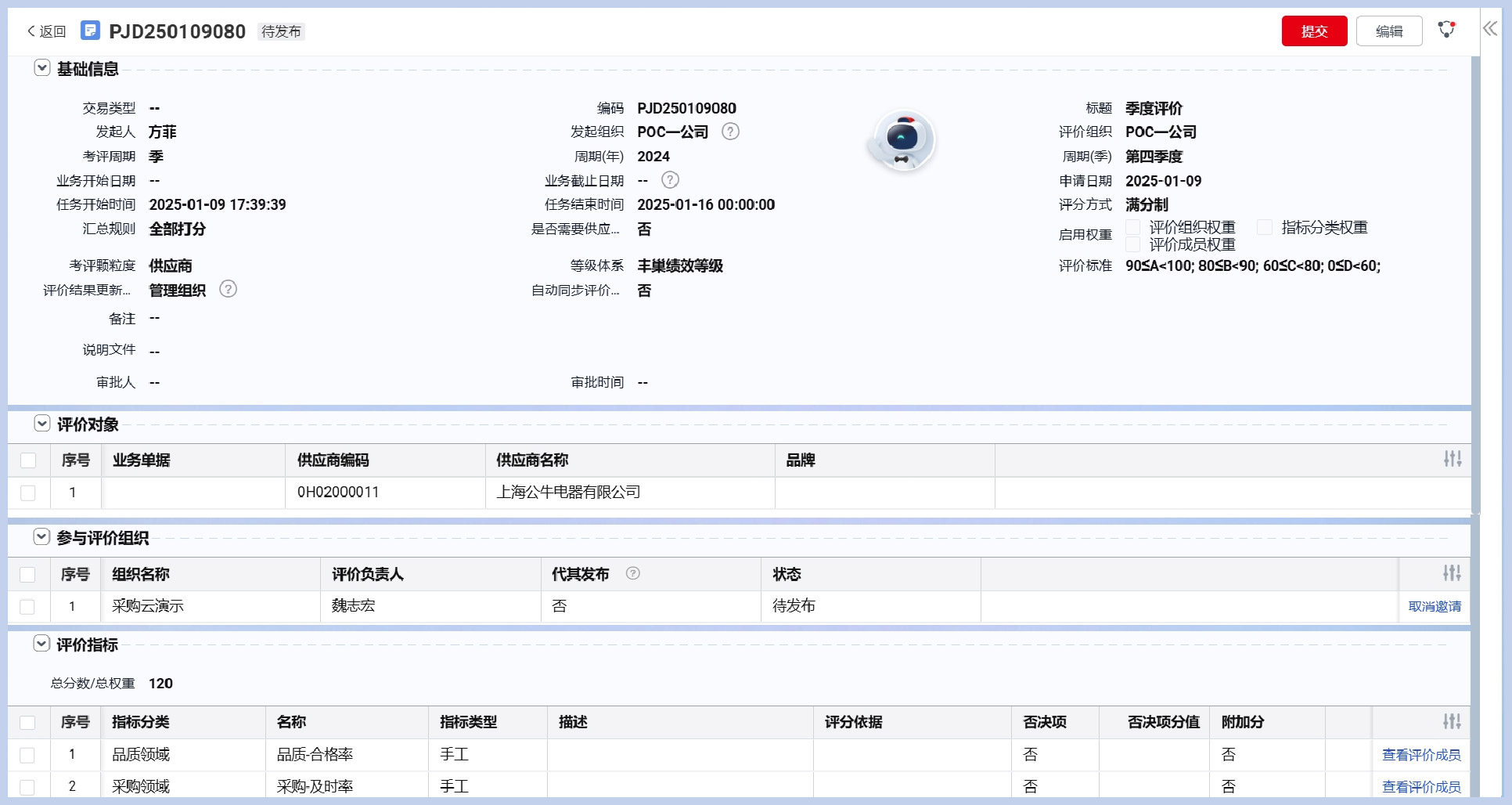Open the workflow diagram icon near 编辑

point(1446,30)
